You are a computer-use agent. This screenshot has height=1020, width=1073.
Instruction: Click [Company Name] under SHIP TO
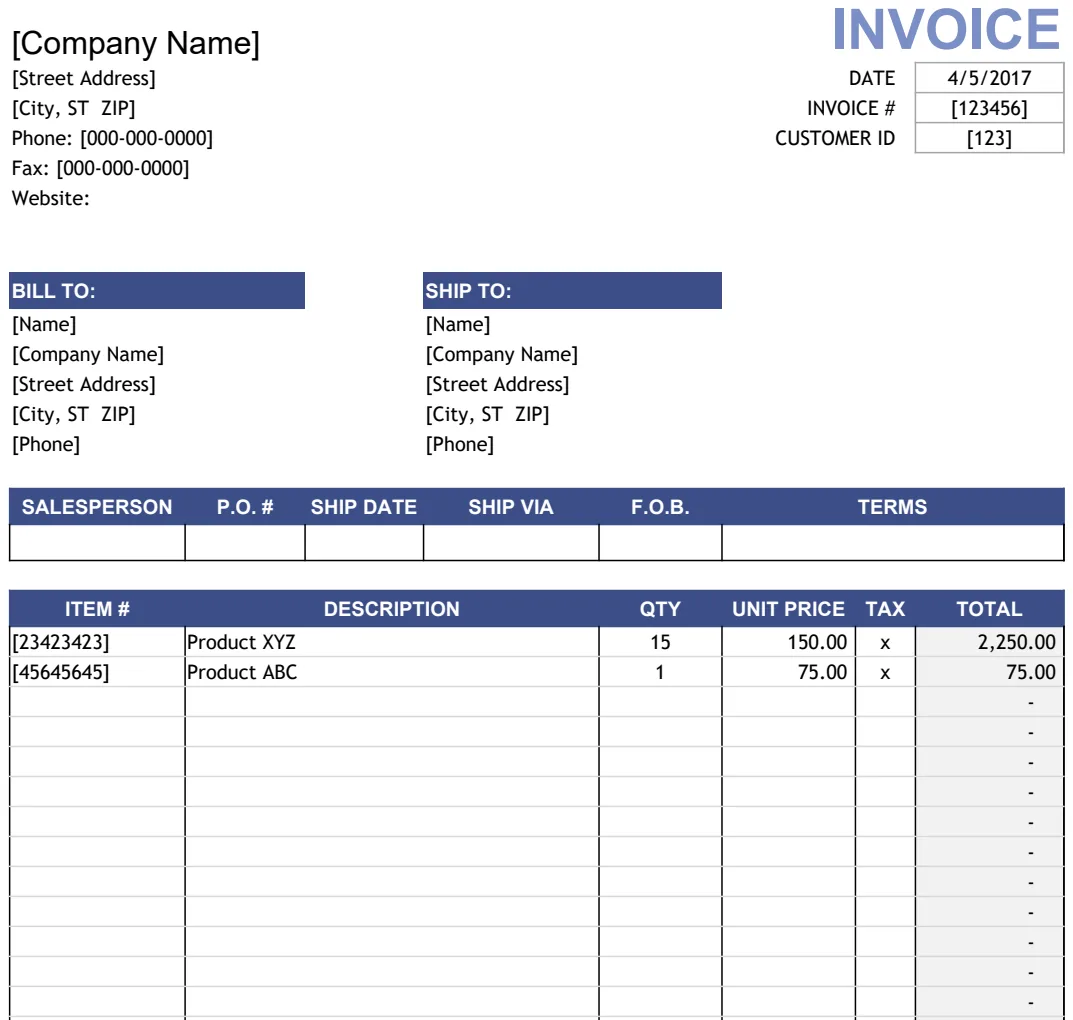502,354
